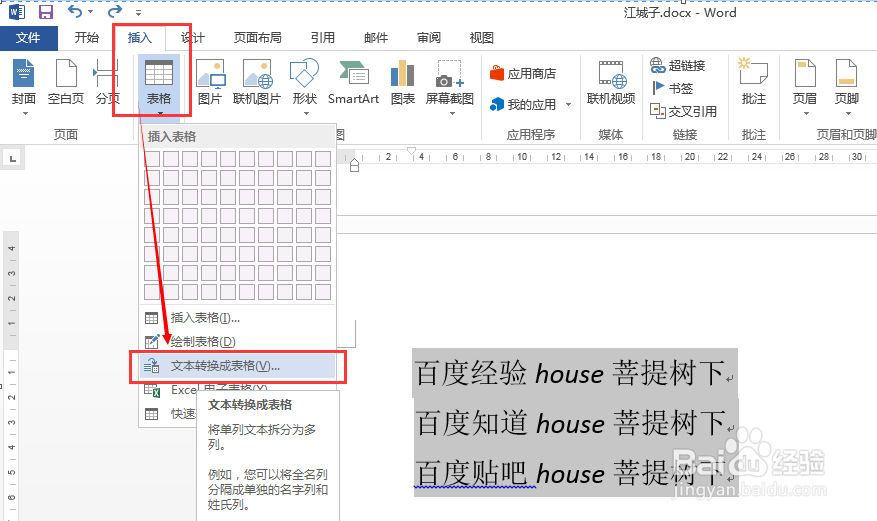Click the Undo arrow icon
This screenshot has height=521, width=877.
click(74, 11)
